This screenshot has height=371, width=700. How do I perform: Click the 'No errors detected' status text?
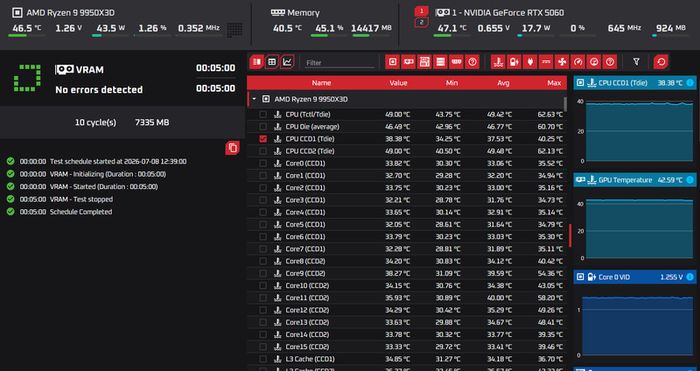tap(99, 90)
